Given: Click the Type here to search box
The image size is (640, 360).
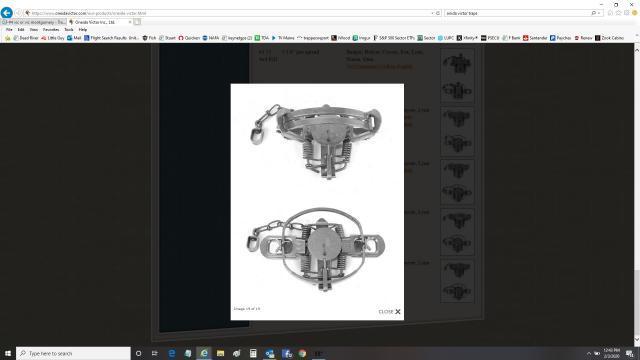Looking at the screenshot, I should pyautogui.click(x=73, y=353).
